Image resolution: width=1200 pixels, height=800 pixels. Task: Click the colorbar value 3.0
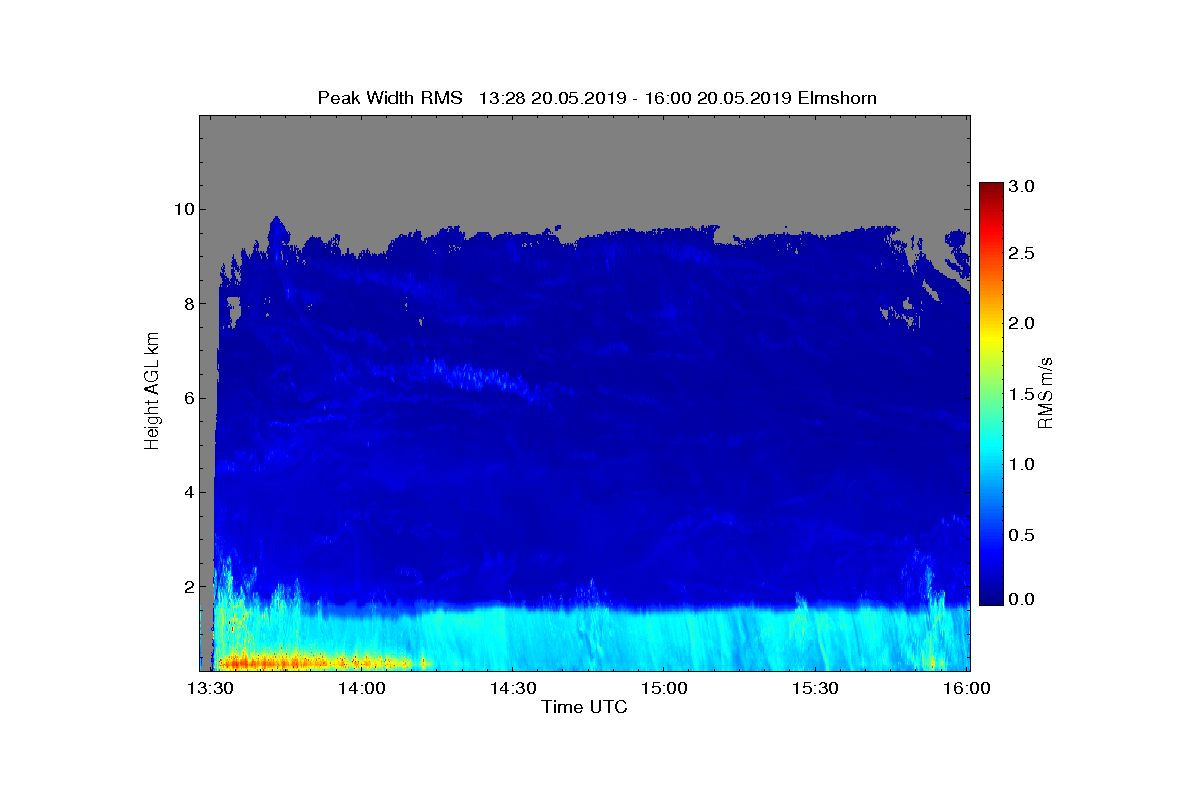(x=1022, y=186)
